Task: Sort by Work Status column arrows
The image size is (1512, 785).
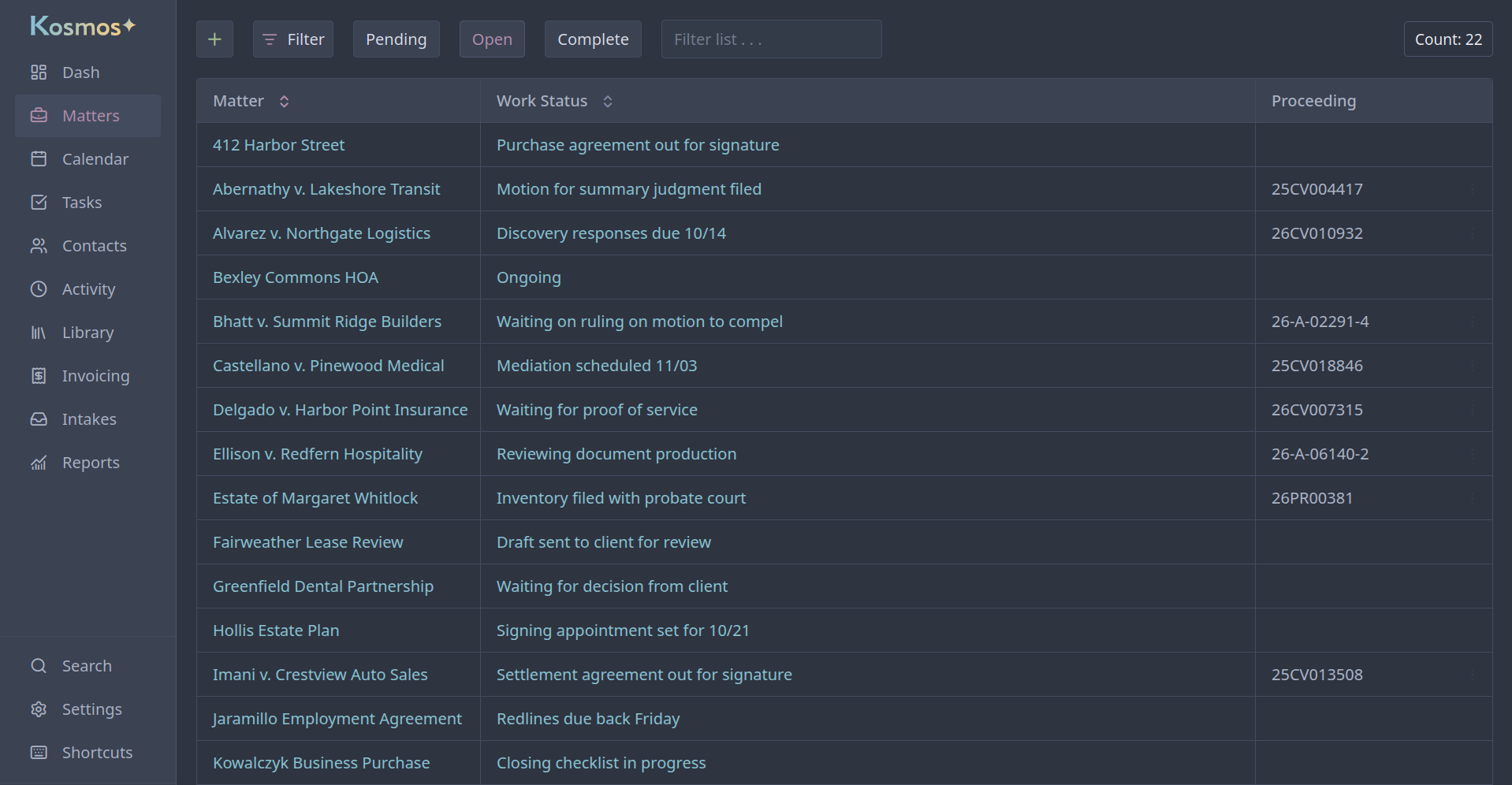Action: point(607,101)
